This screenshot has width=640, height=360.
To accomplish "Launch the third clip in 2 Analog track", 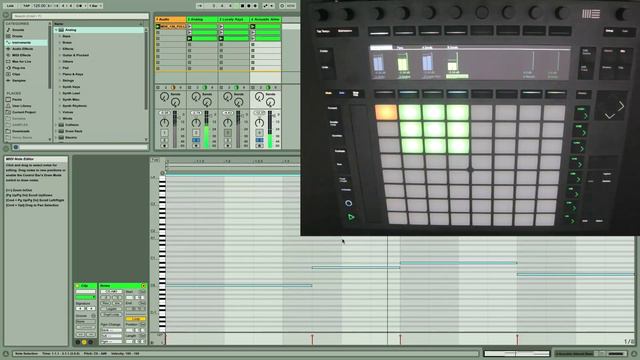I will tap(189, 38).
